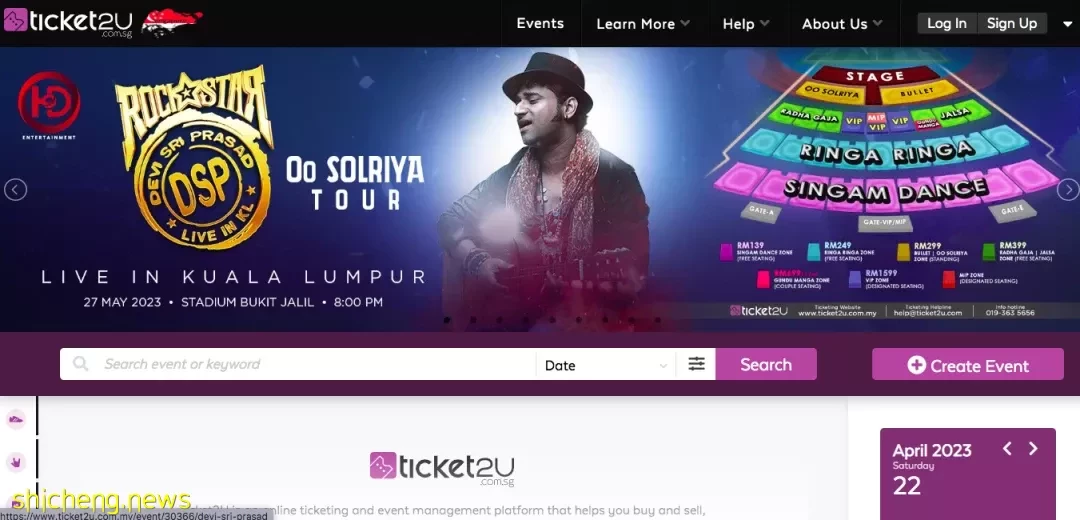
Task: Select the rock hand music category icon
Action: coord(16,461)
